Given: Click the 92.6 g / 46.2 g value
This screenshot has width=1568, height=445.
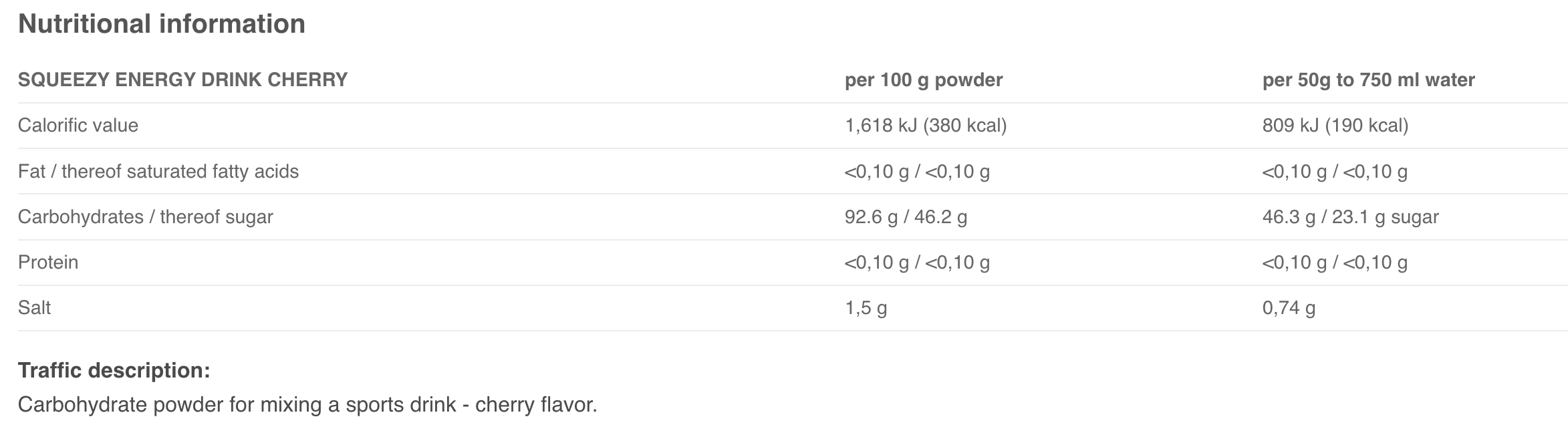Looking at the screenshot, I should tap(906, 217).
